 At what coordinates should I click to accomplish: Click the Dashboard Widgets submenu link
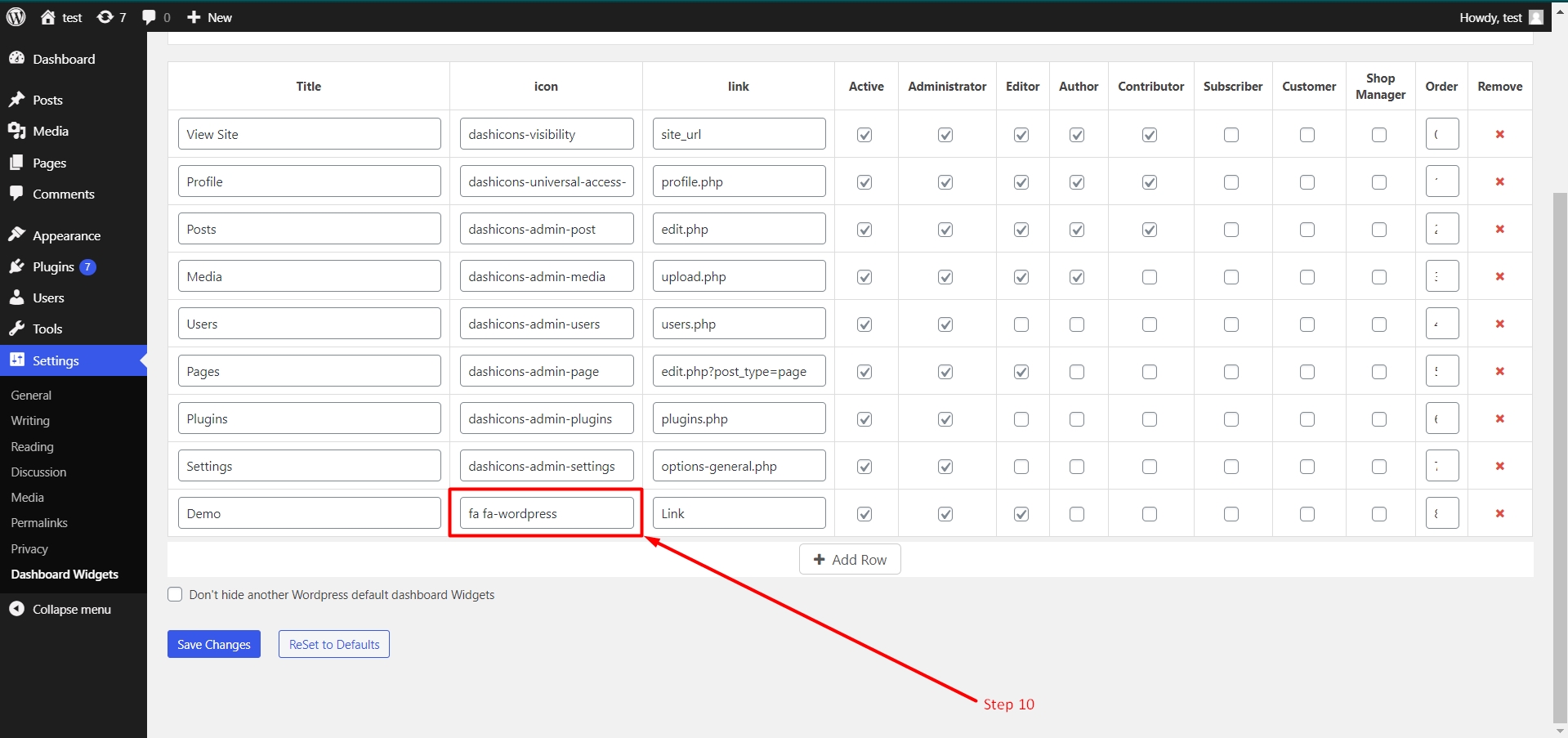(65, 575)
